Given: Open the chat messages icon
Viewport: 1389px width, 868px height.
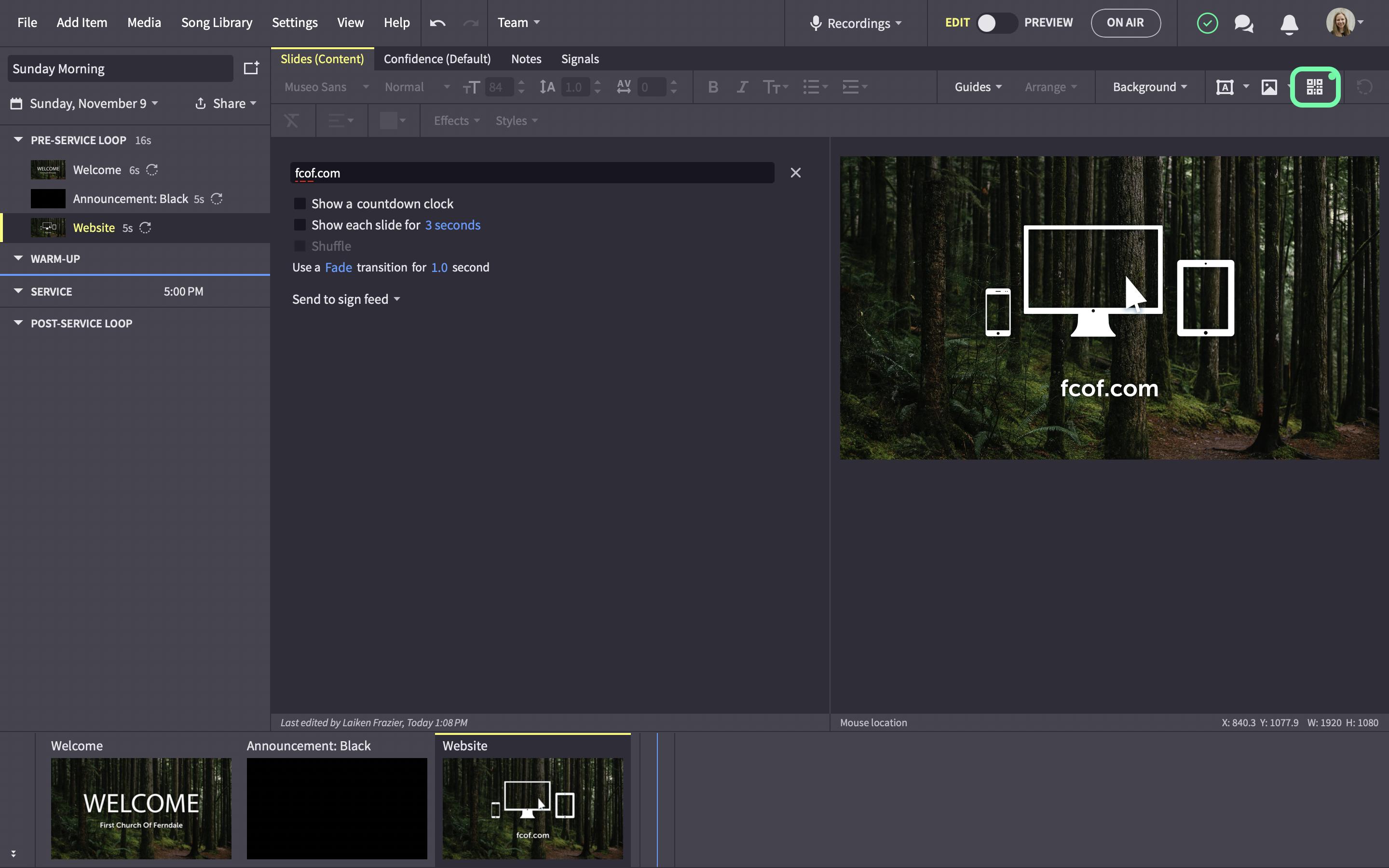Looking at the screenshot, I should coord(1244,24).
